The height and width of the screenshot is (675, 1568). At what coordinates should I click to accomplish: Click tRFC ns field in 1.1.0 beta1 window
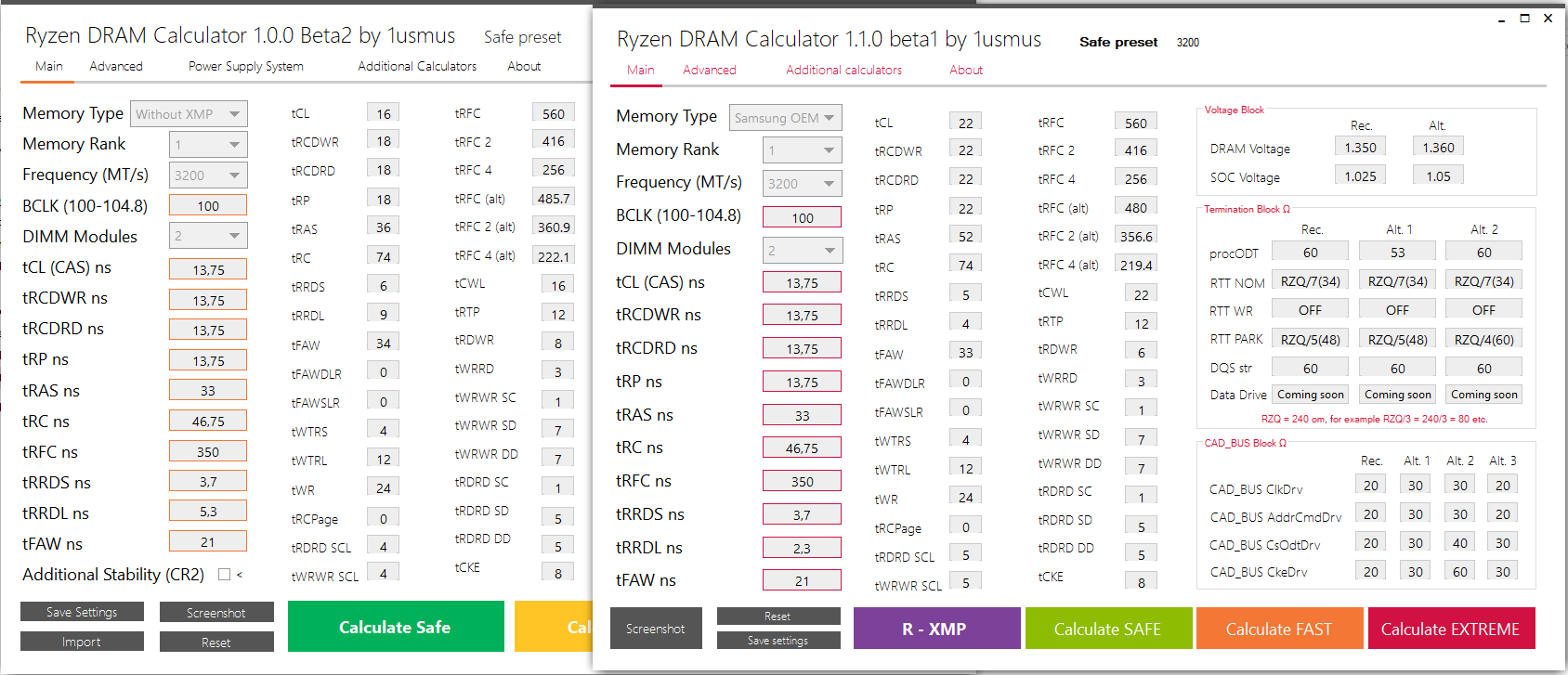pyautogui.click(x=803, y=481)
